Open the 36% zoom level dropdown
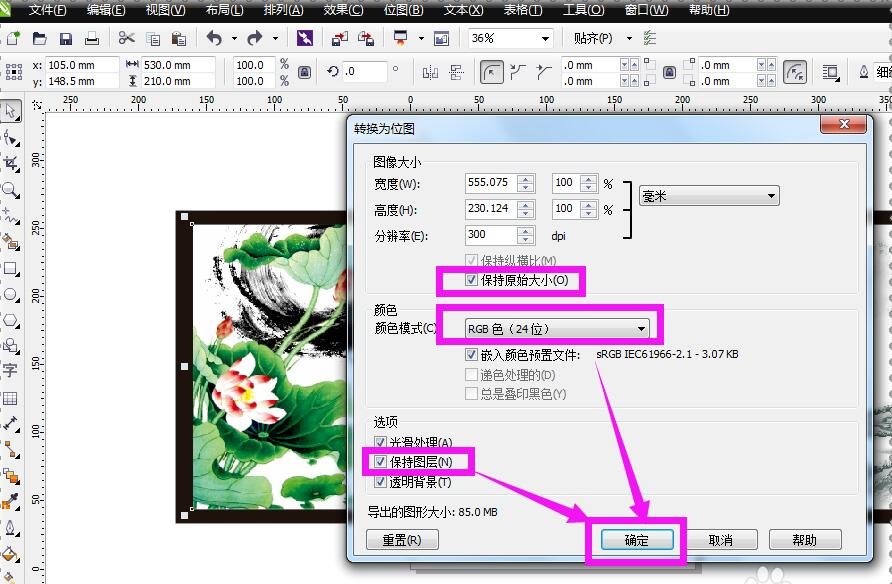The height and width of the screenshot is (584, 892). click(544, 37)
